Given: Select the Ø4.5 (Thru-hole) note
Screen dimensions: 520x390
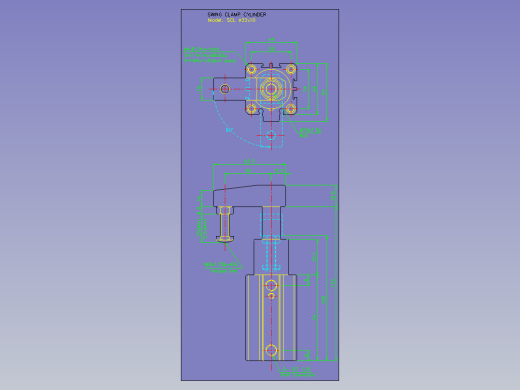Looking at the screenshot, I should tap(202, 49).
